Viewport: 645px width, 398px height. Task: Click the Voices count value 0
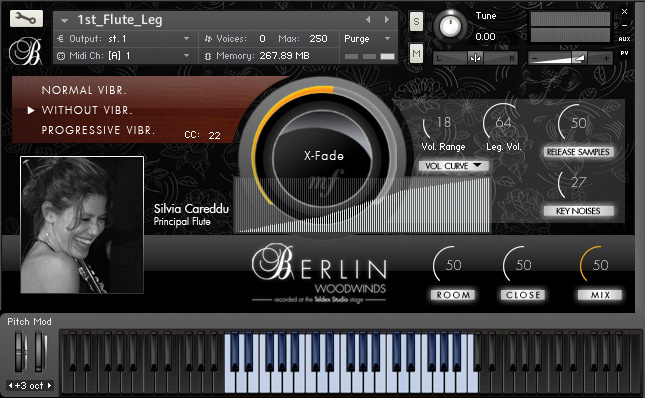click(262, 39)
